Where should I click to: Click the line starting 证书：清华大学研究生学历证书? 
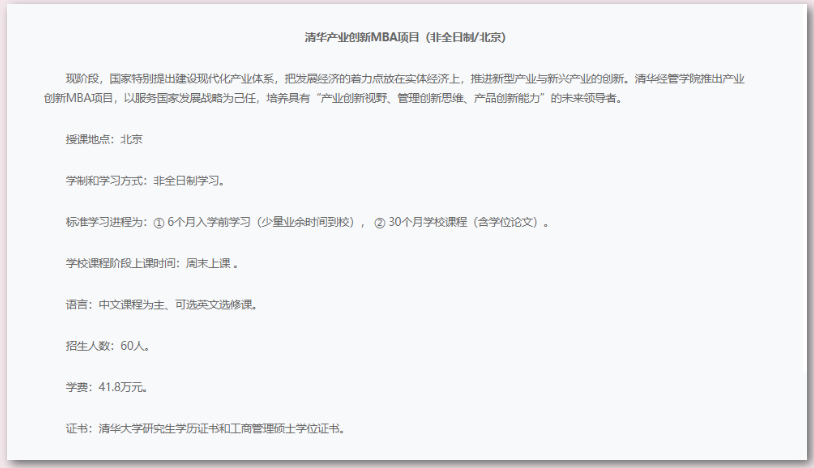pos(205,429)
